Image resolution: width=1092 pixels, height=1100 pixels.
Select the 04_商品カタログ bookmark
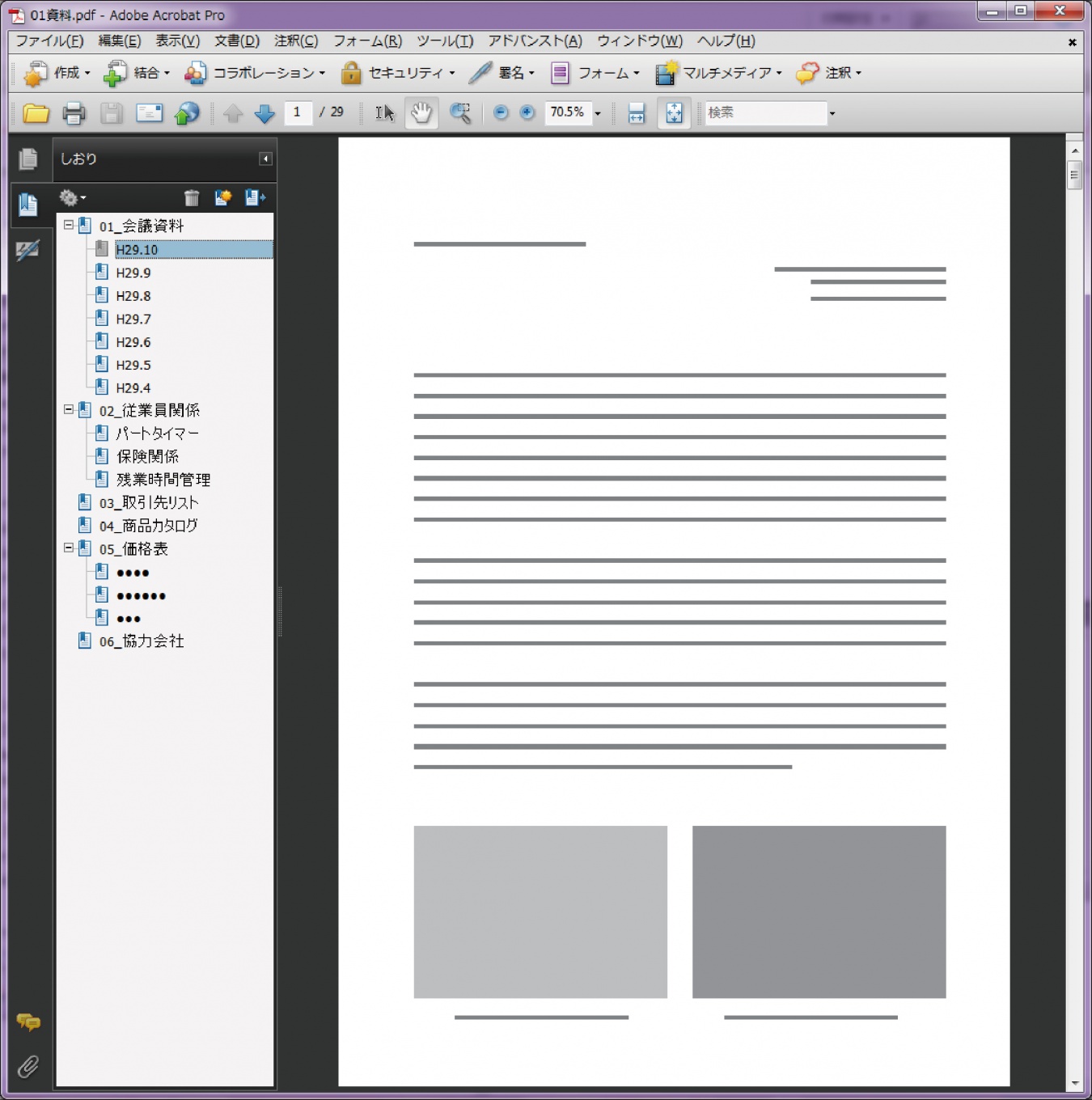click(149, 526)
